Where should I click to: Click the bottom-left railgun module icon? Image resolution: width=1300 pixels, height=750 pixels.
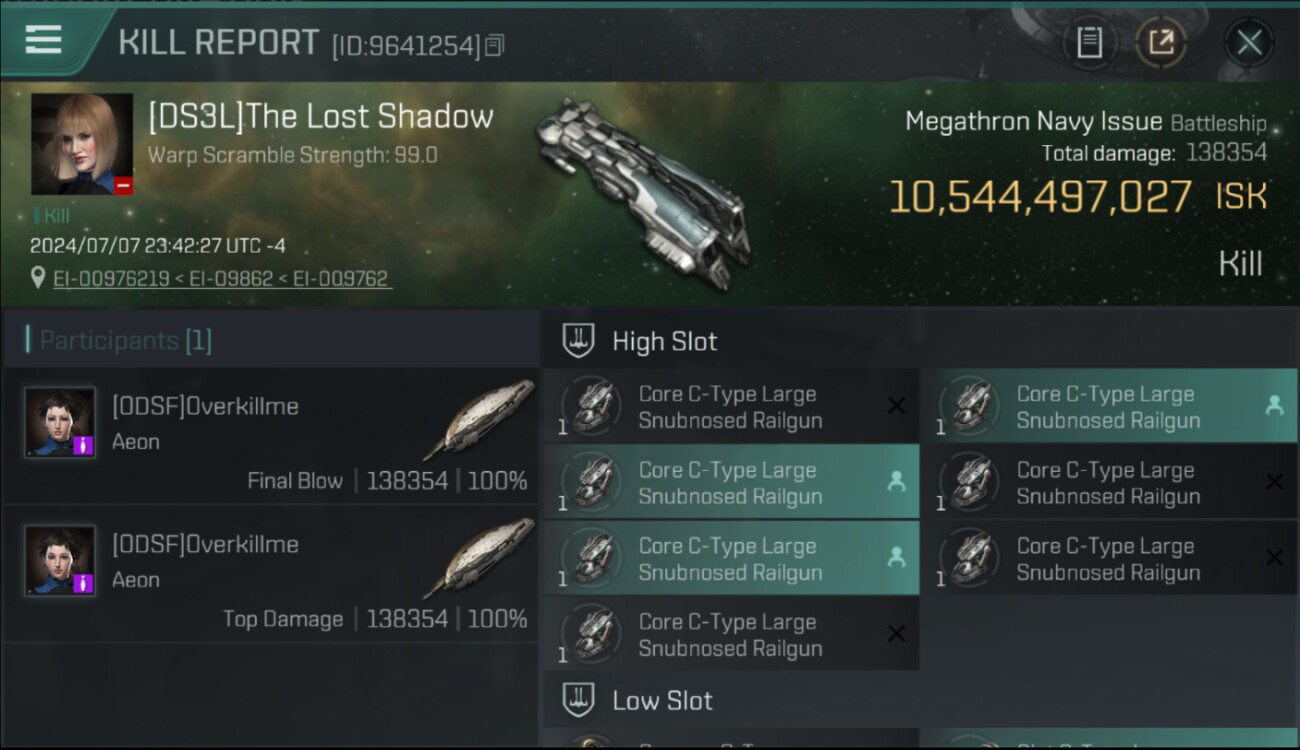click(591, 634)
